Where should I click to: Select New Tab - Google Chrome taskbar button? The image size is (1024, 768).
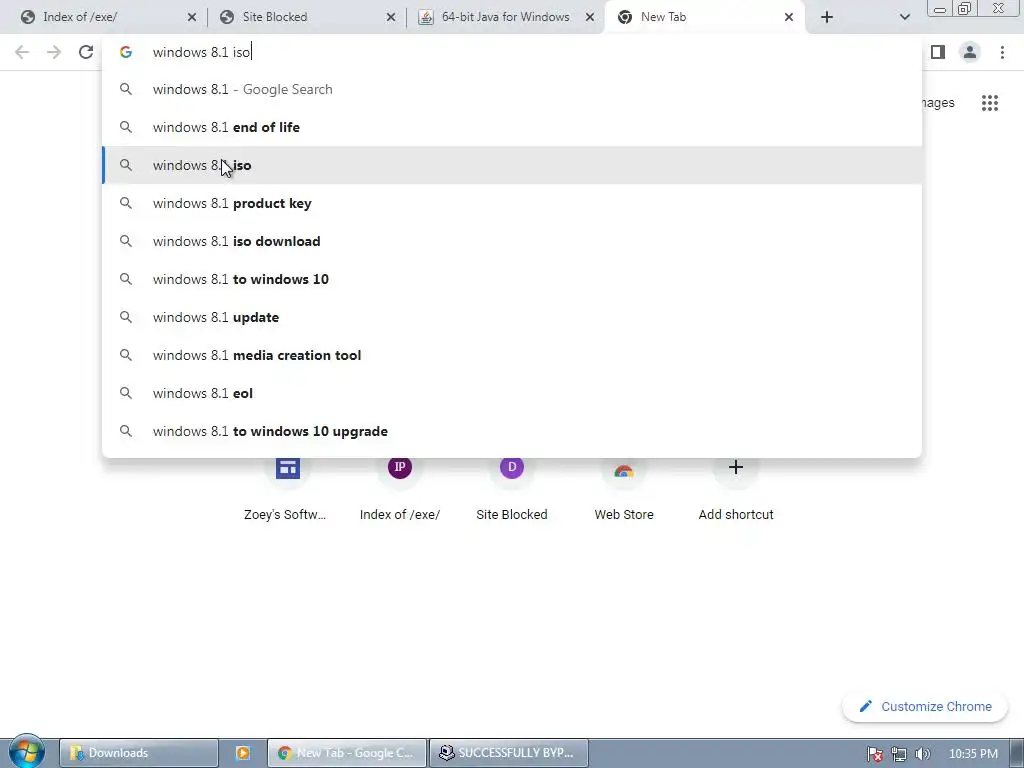click(x=347, y=753)
